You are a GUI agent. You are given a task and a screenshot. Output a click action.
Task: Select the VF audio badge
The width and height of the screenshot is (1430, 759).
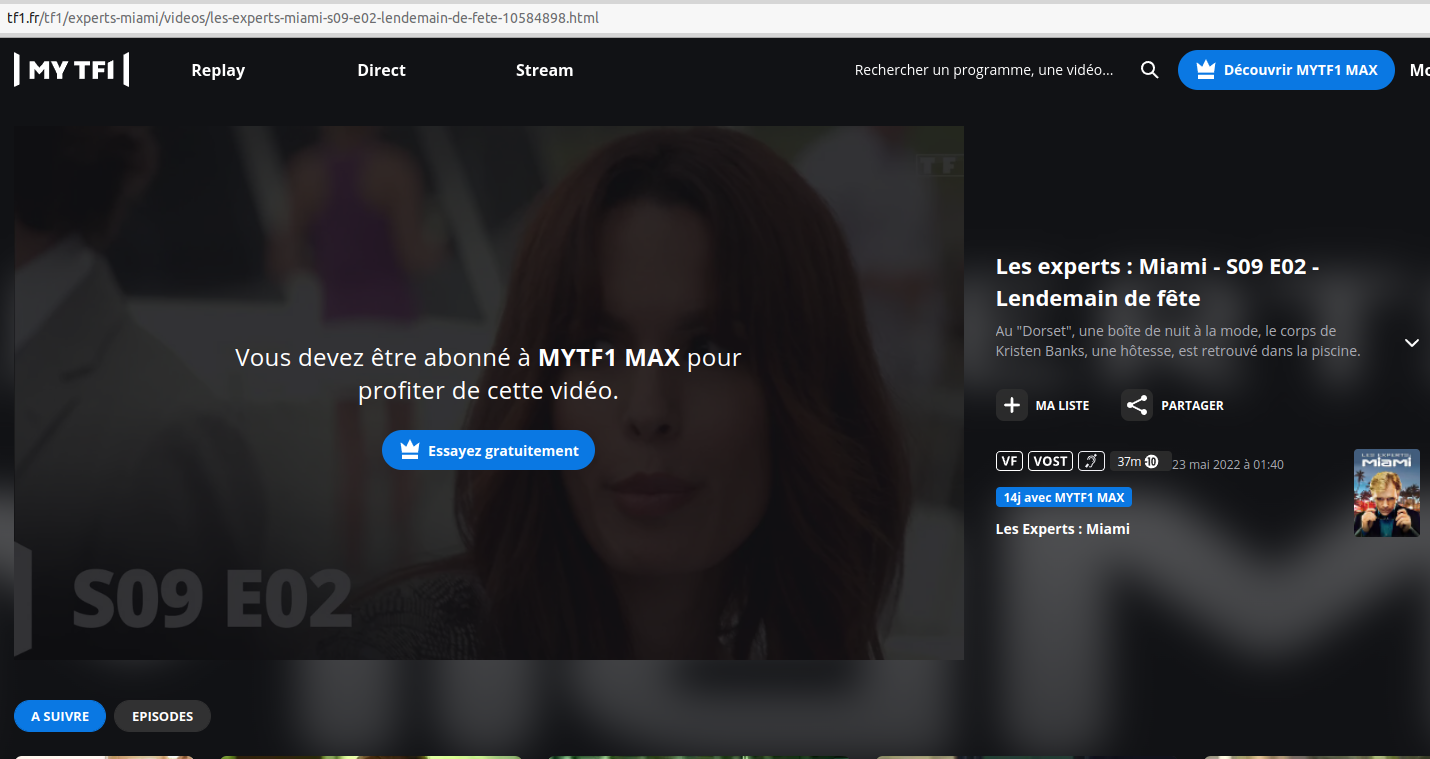click(1010, 461)
